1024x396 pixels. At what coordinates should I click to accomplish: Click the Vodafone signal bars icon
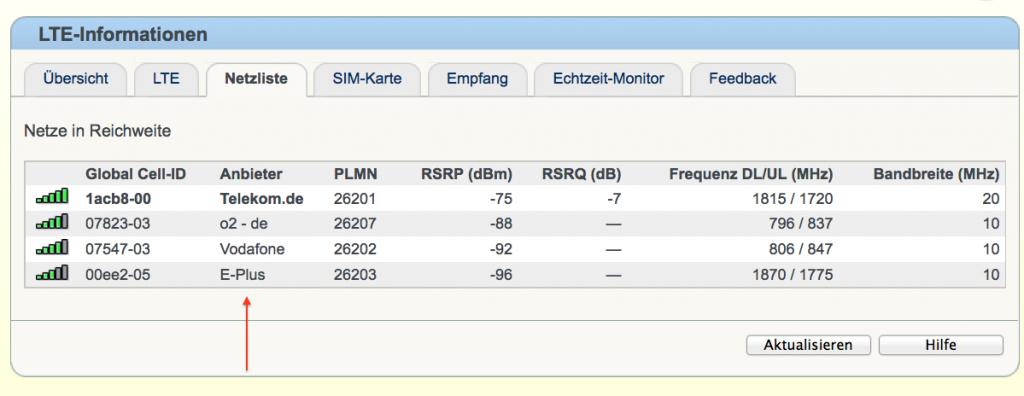coord(52,248)
